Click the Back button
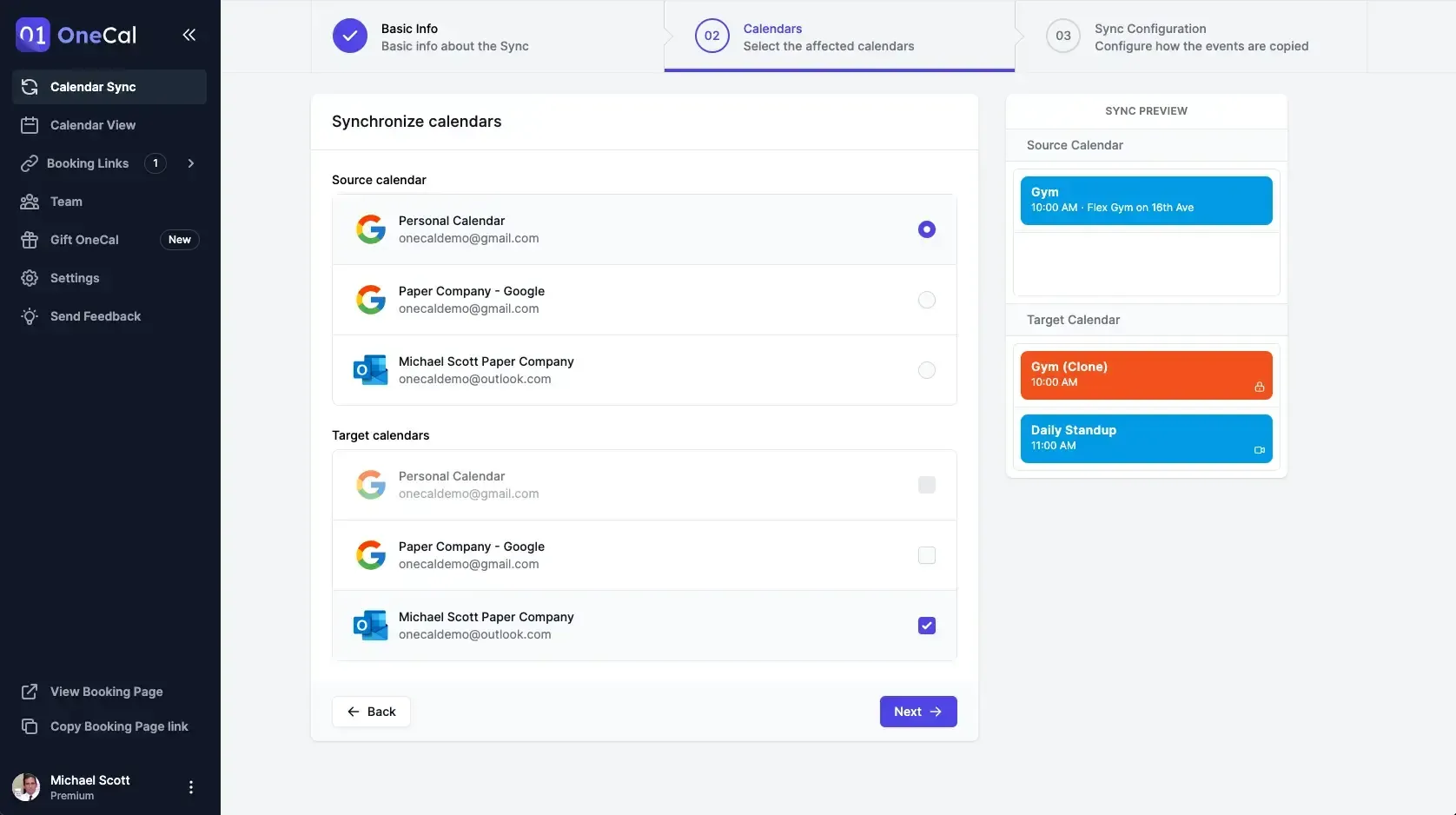Image resolution: width=1456 pixels, height=815 pixels. tap(371, 711)
